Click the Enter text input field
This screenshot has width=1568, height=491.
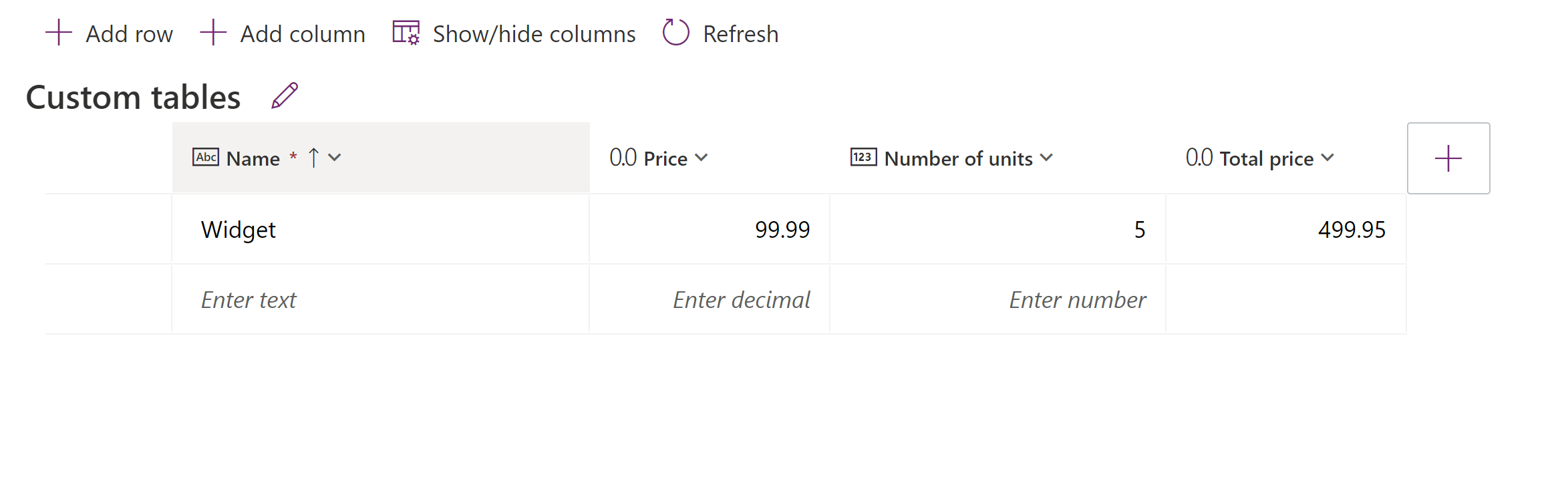[249, 299]
